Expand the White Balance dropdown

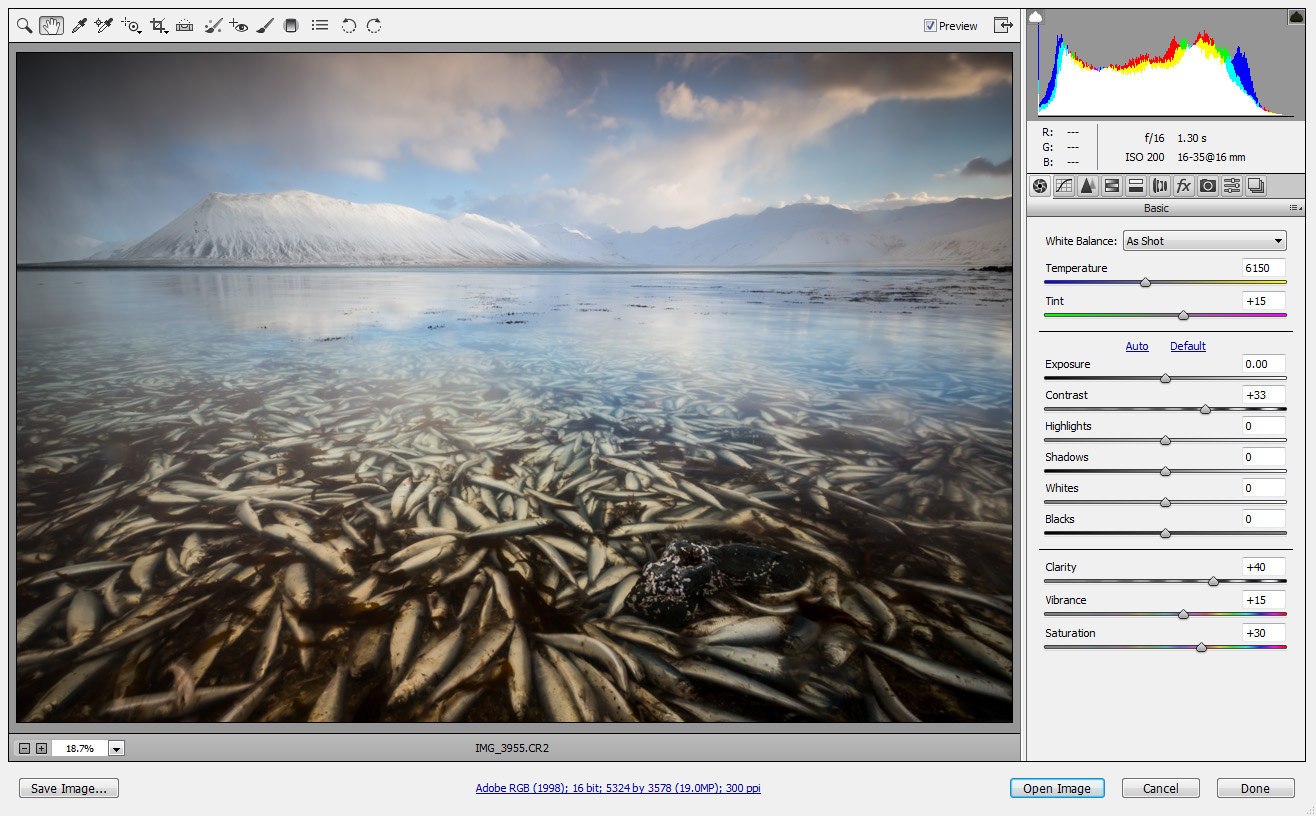pos(1204,241)
